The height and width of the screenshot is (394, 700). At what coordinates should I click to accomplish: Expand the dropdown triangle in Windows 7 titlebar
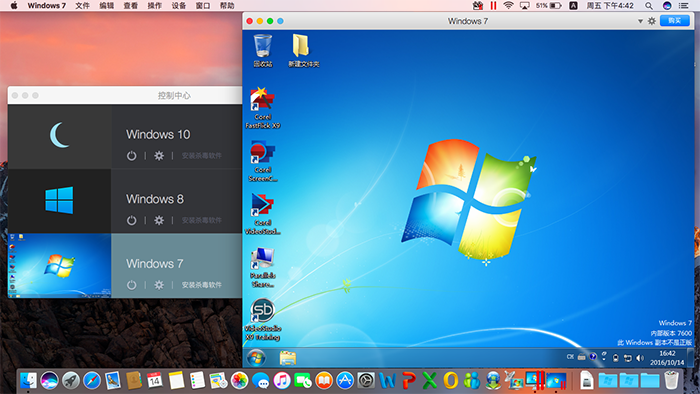pyautogui.click(x=640, y=21)
